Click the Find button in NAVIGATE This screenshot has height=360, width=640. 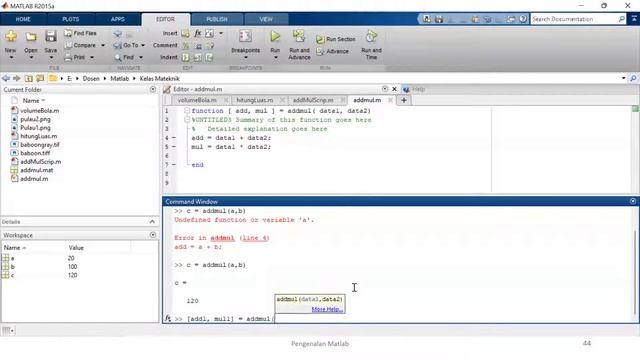tap(124, 58)
